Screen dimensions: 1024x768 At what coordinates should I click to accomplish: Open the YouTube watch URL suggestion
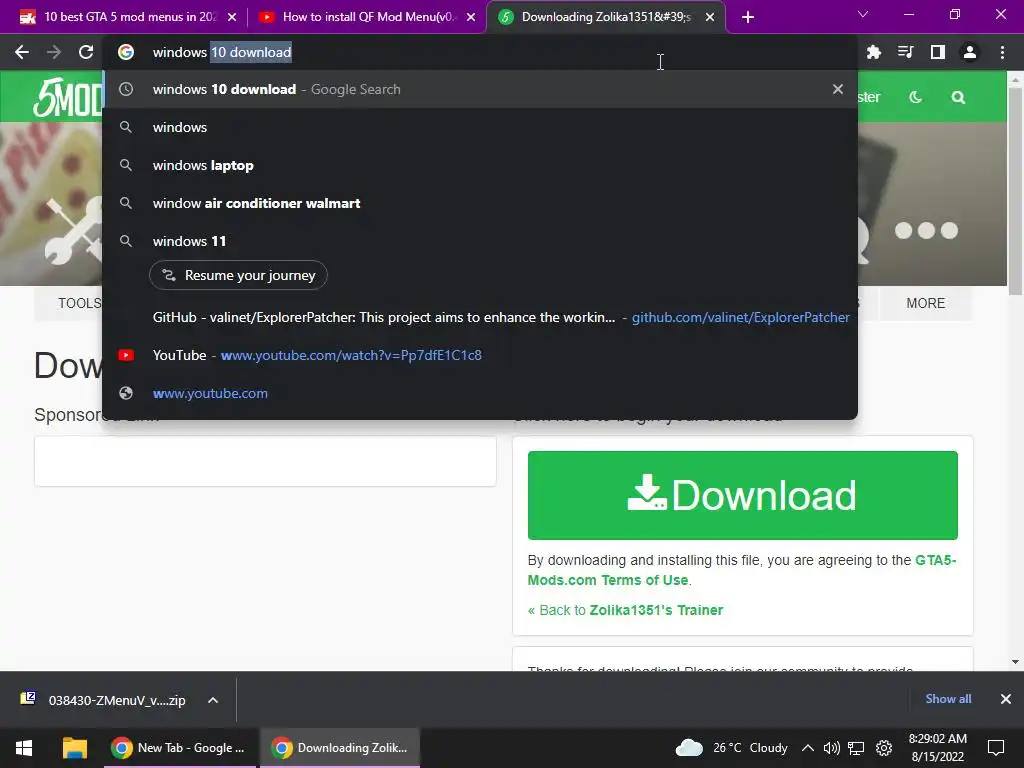click(480, 355)
